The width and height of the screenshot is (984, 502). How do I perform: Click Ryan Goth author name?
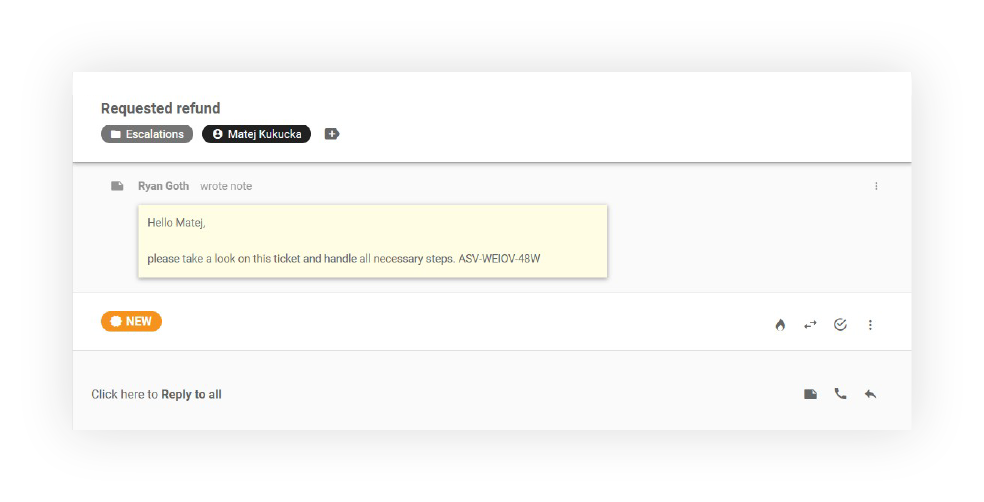click(163, 186)
